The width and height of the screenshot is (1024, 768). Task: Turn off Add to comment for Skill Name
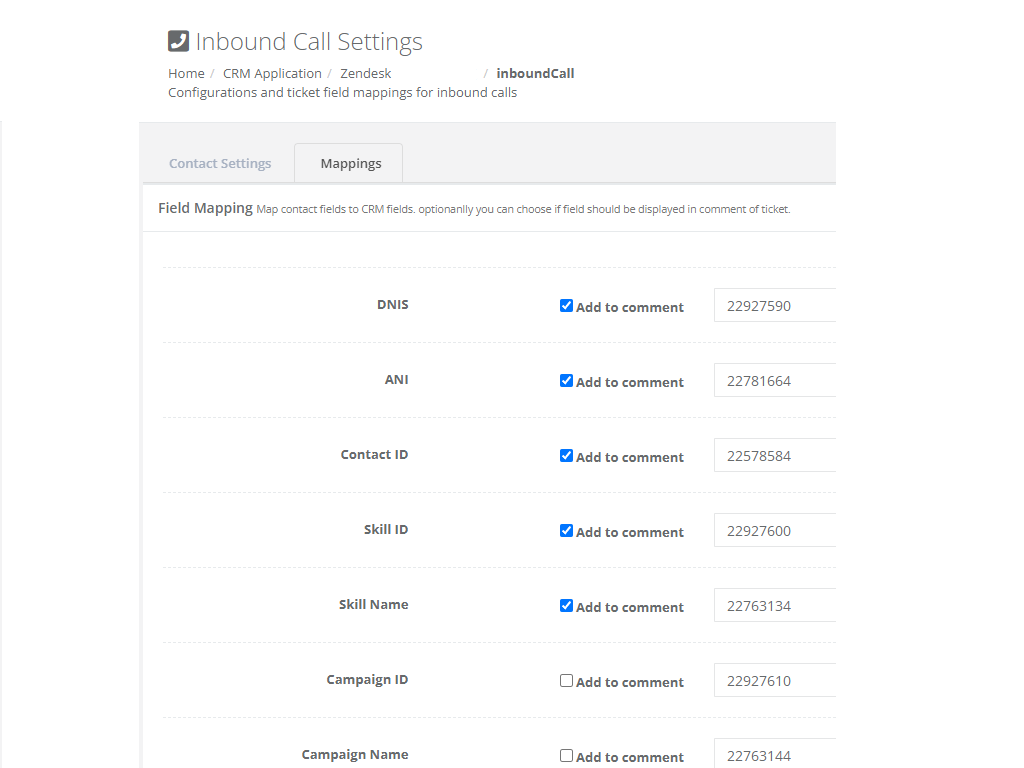click(x=566, y=606)
